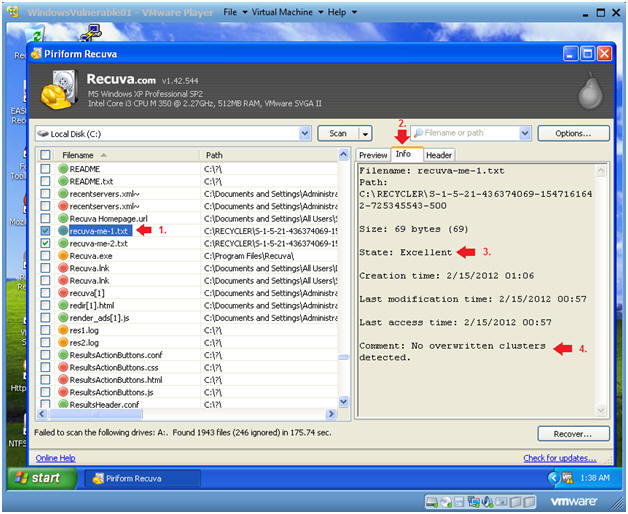The height and width of the screenshot is (514, 628).
Task: Click the green icon of ResultsActionButtons.conf
Action: [x=63, y=355]
